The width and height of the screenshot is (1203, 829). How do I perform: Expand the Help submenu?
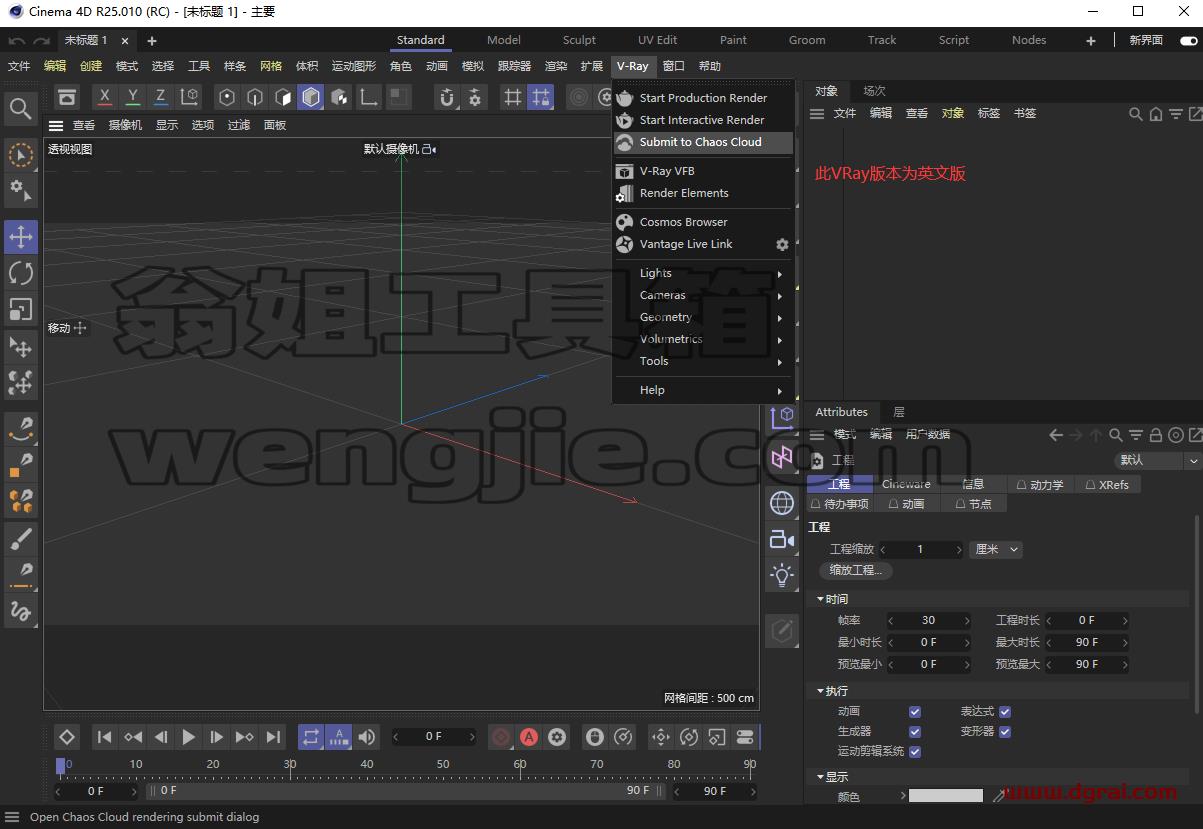703,390
